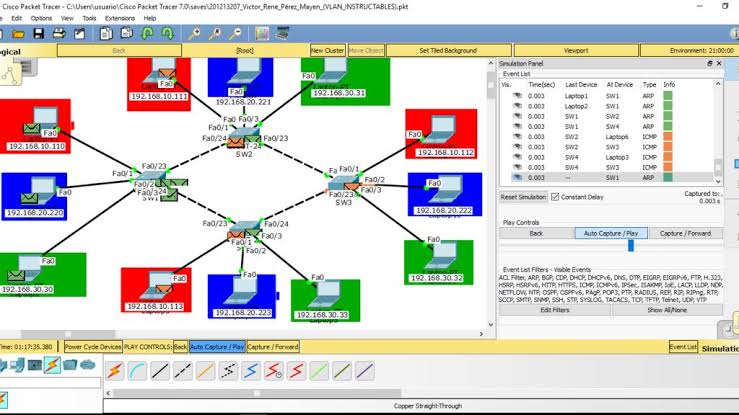Select the orange Fiber cable
Screen dimensions: 739x415
[205, 371]
